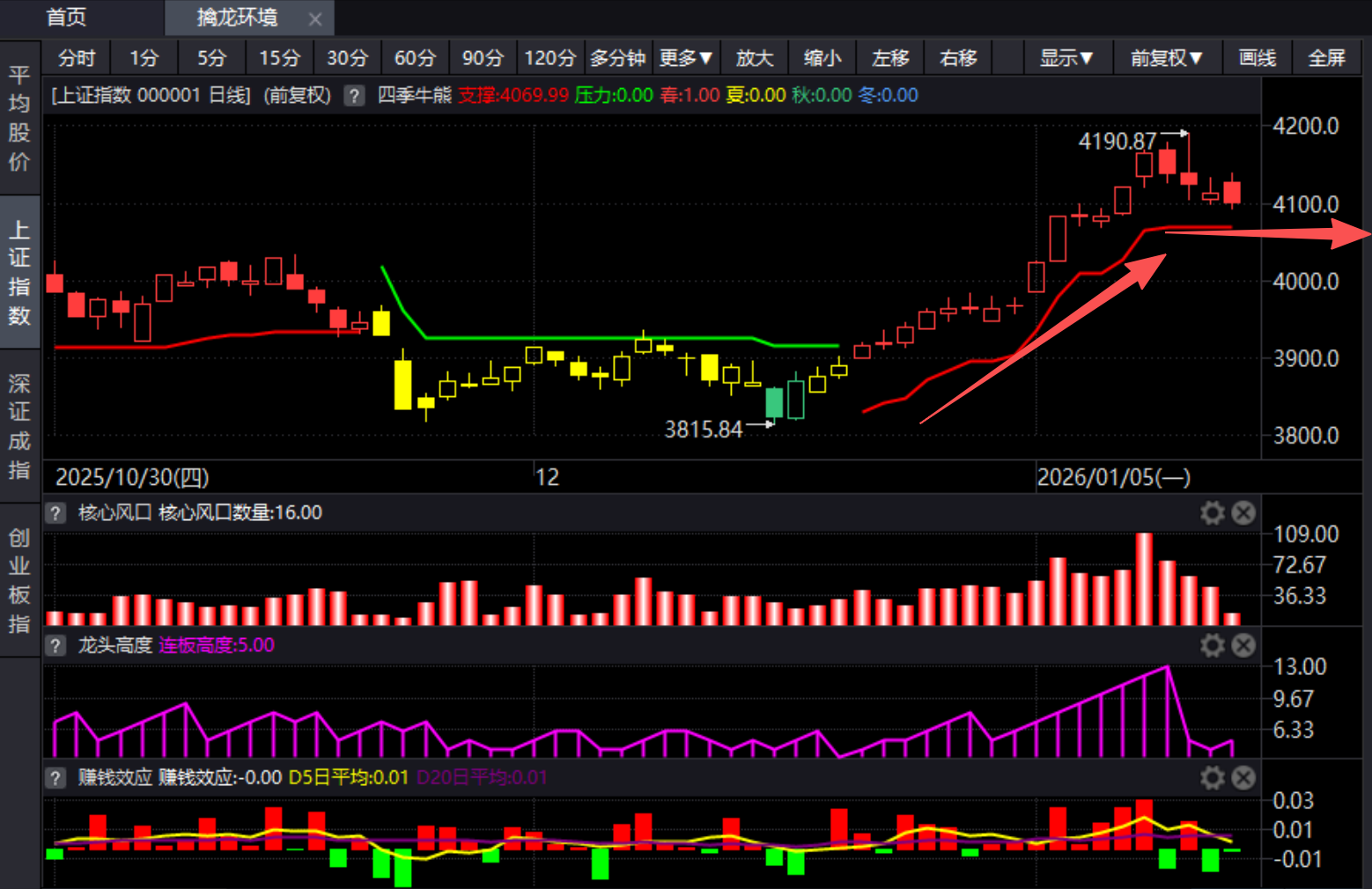Click the 13.00 axis value in 龙头高度
1372x889 pixels.
click(x=1300, y=666)
